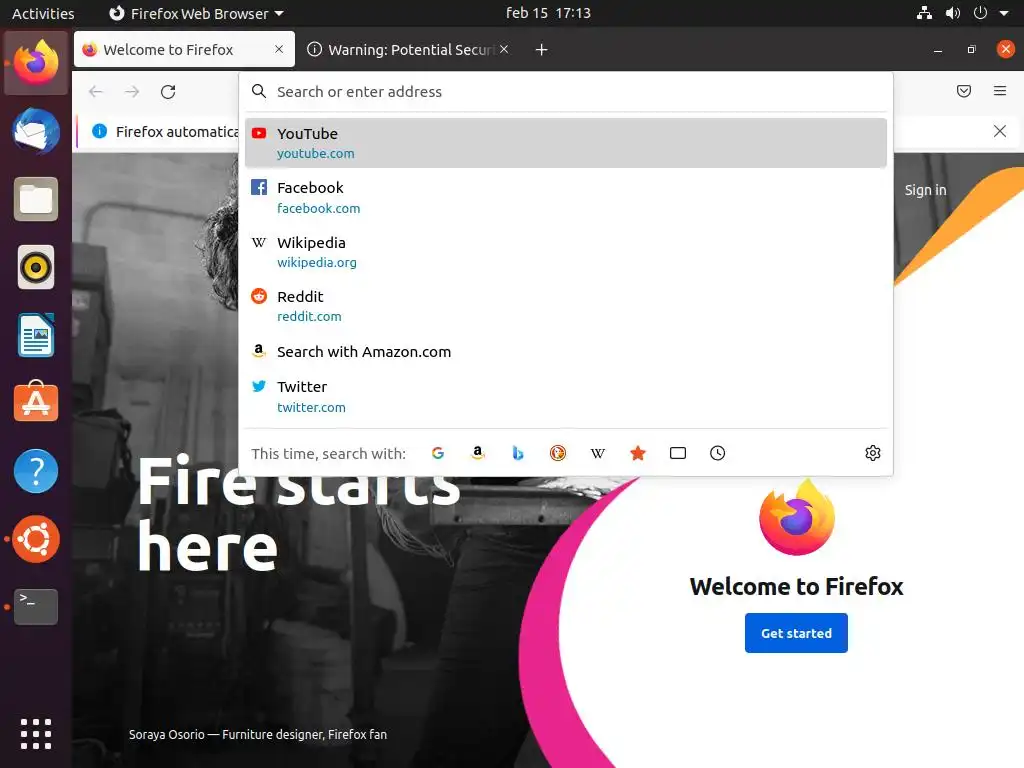1024x768 pixels.
Task: Switch to Warning: Potential Security tab
Action: pyautogui.click(x=408, y=50)
